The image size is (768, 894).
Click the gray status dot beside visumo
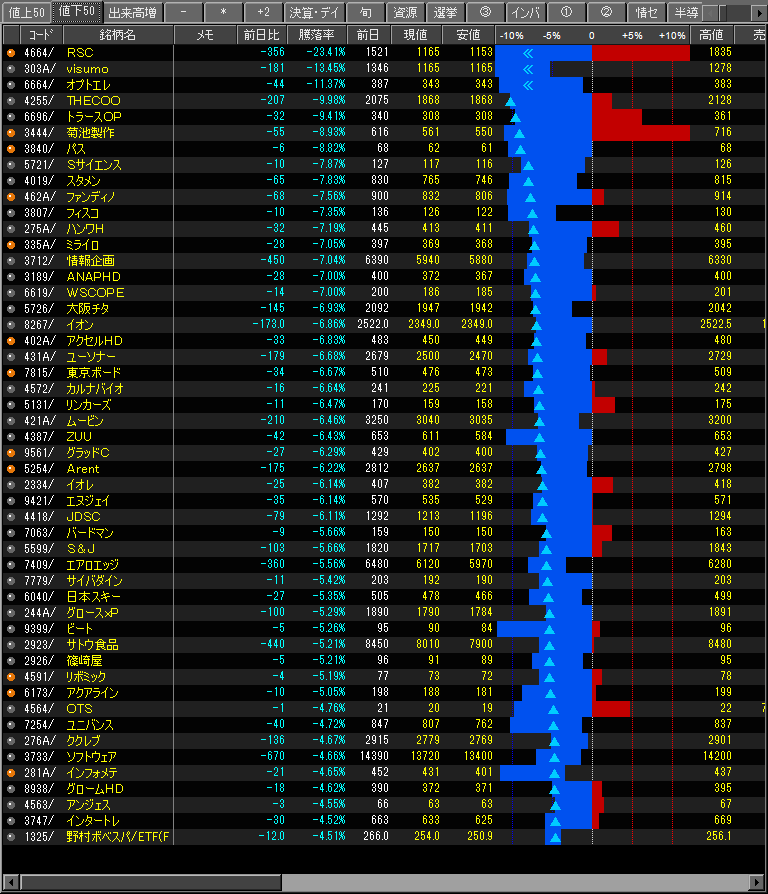11,68
